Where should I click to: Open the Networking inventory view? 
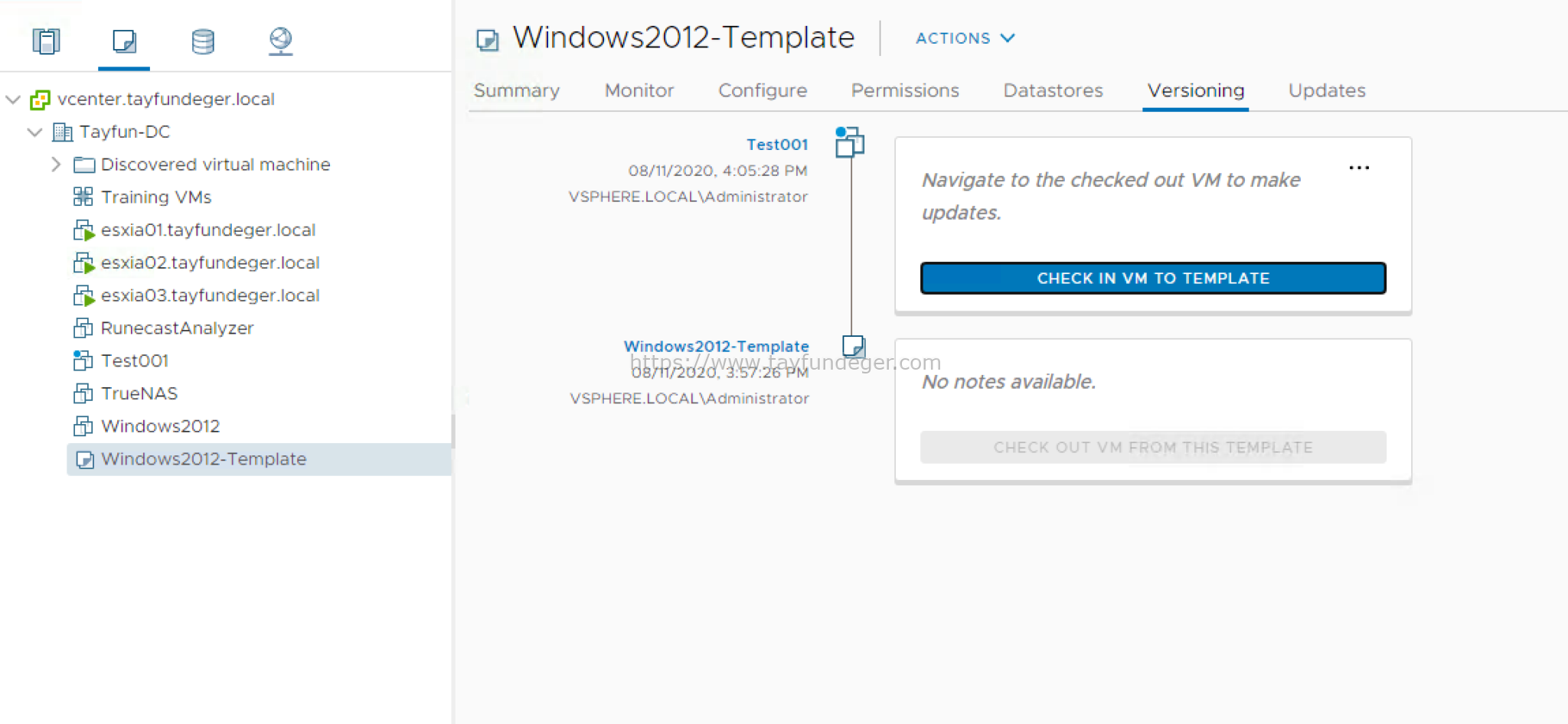pyautogui.click(x=280, y=41)
